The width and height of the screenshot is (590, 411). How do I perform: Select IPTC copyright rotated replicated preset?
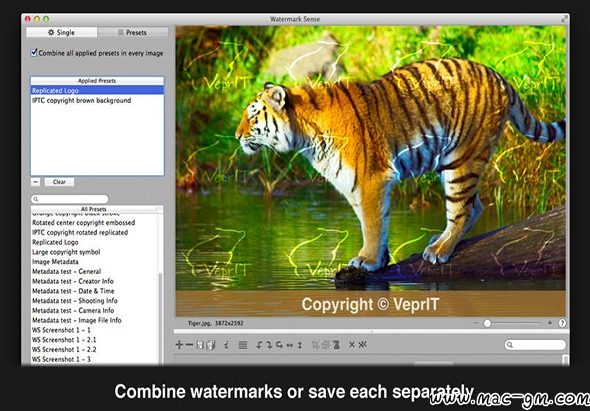click(94, 232)
